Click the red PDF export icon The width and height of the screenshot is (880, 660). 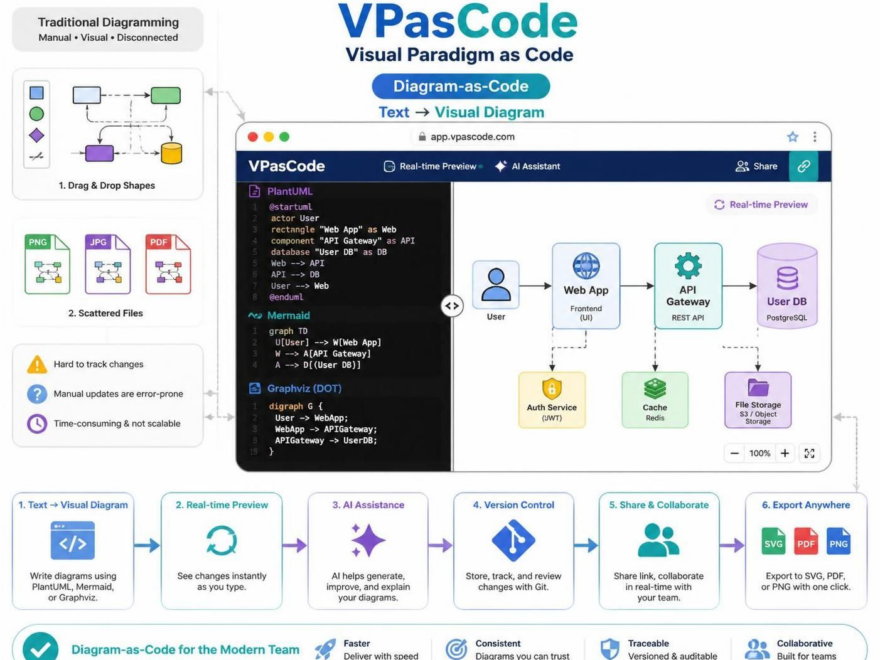[x=806, y=542]
